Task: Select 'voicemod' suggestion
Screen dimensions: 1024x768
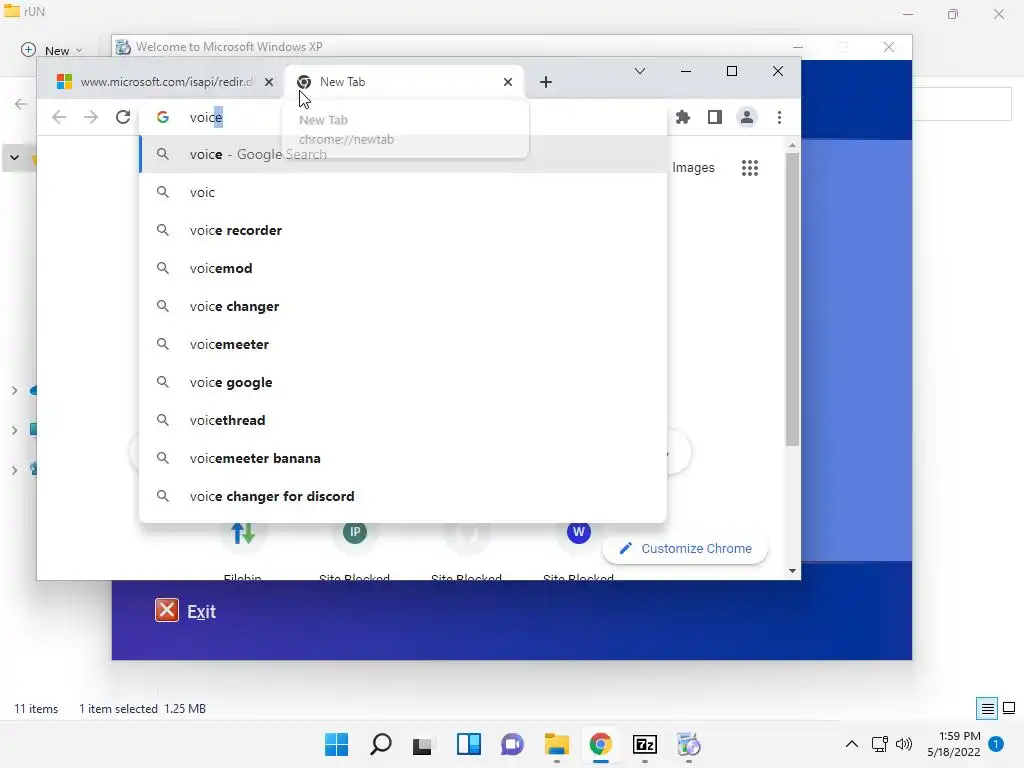Action: (x=403, y=268)
